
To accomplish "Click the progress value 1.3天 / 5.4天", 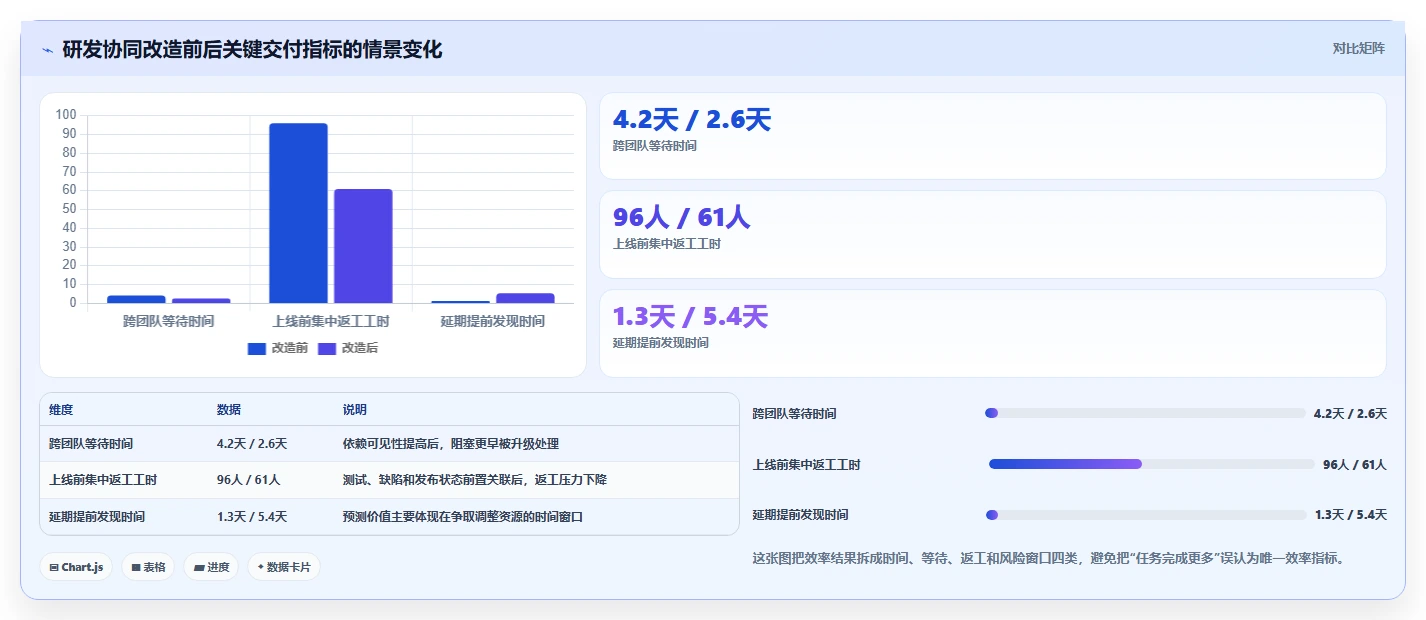I will click(x=1351, y=515).
